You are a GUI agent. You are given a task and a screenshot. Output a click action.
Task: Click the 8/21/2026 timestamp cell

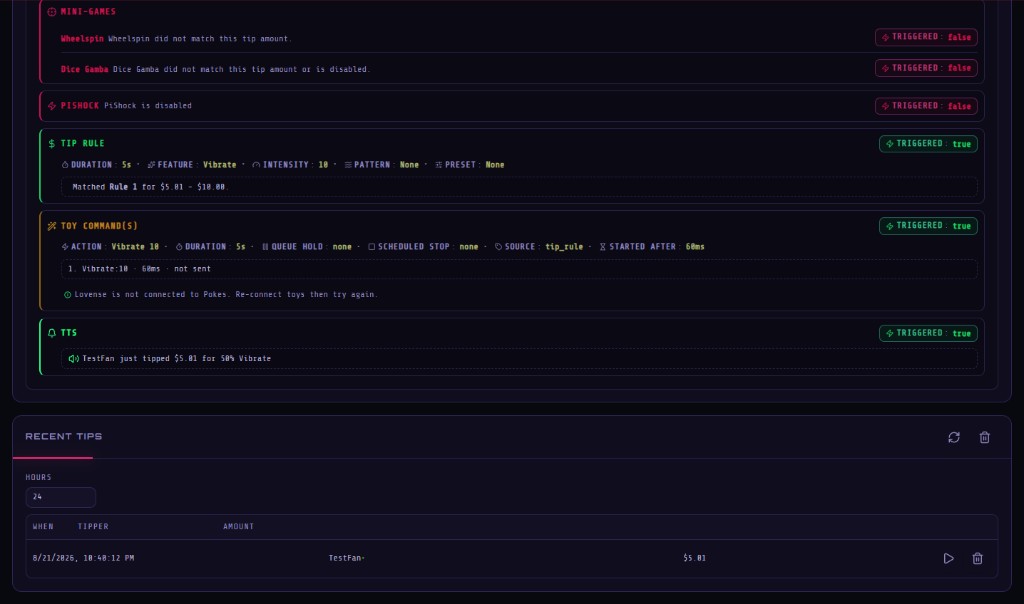(x=84, y=558)
